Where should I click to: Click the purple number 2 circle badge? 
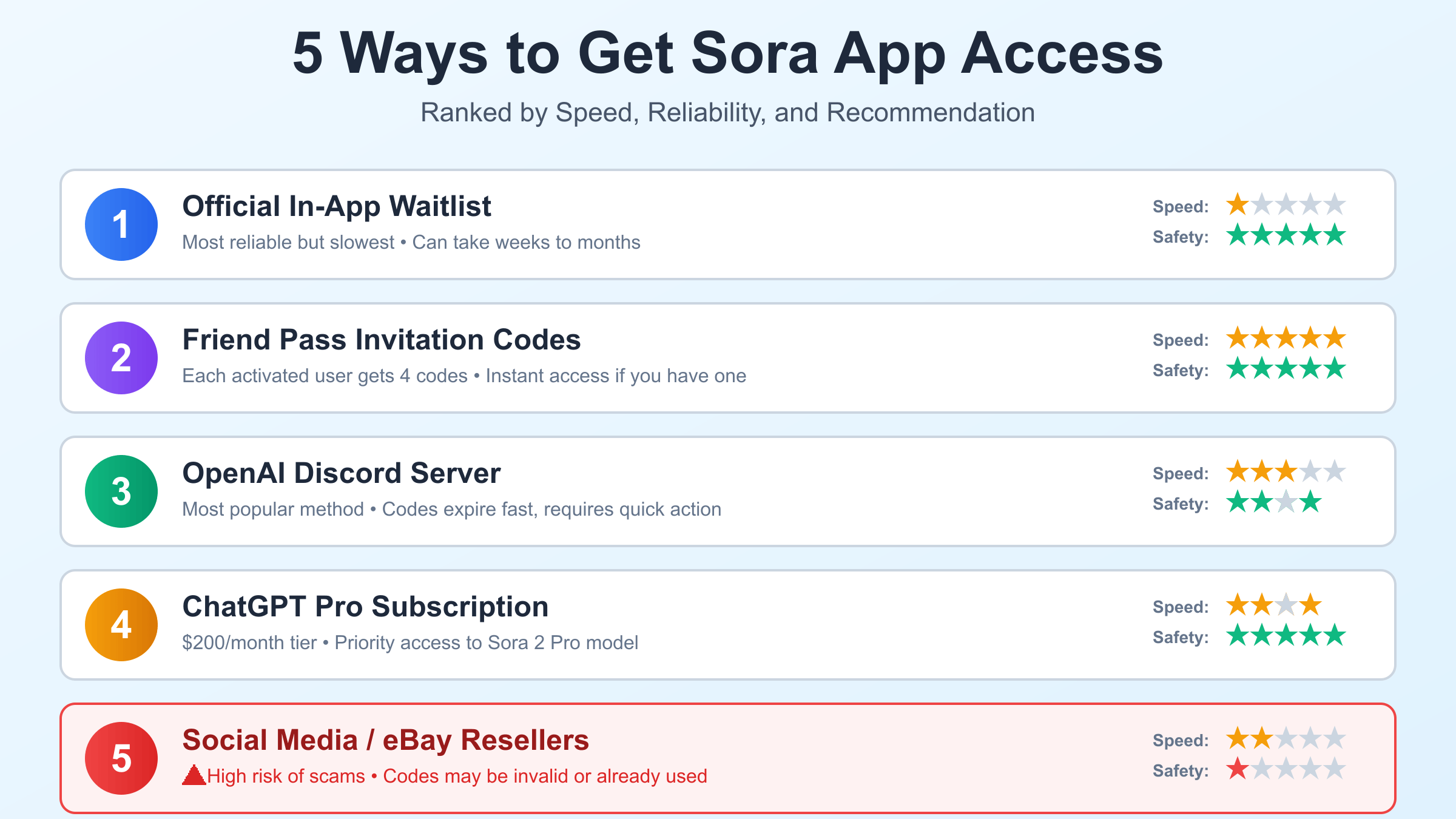pos(121,358)
